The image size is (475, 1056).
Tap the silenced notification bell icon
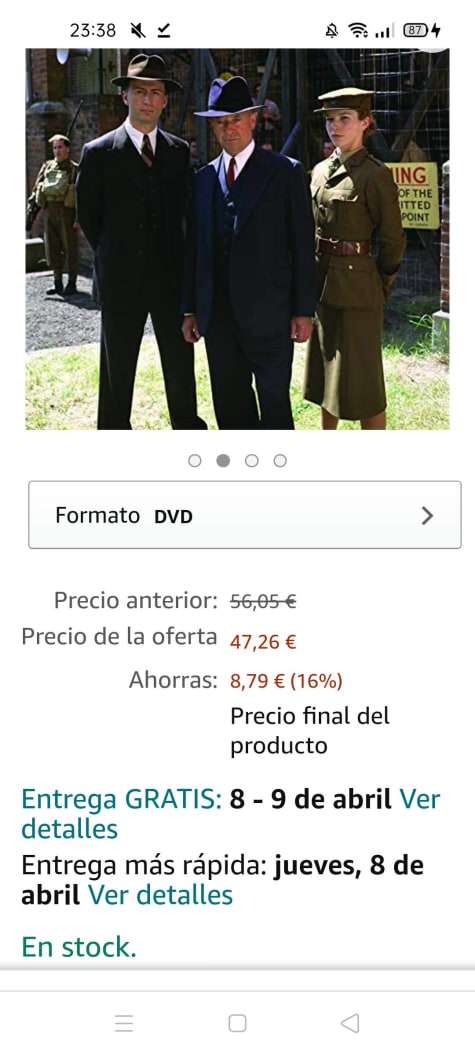[x=331, y=30]
